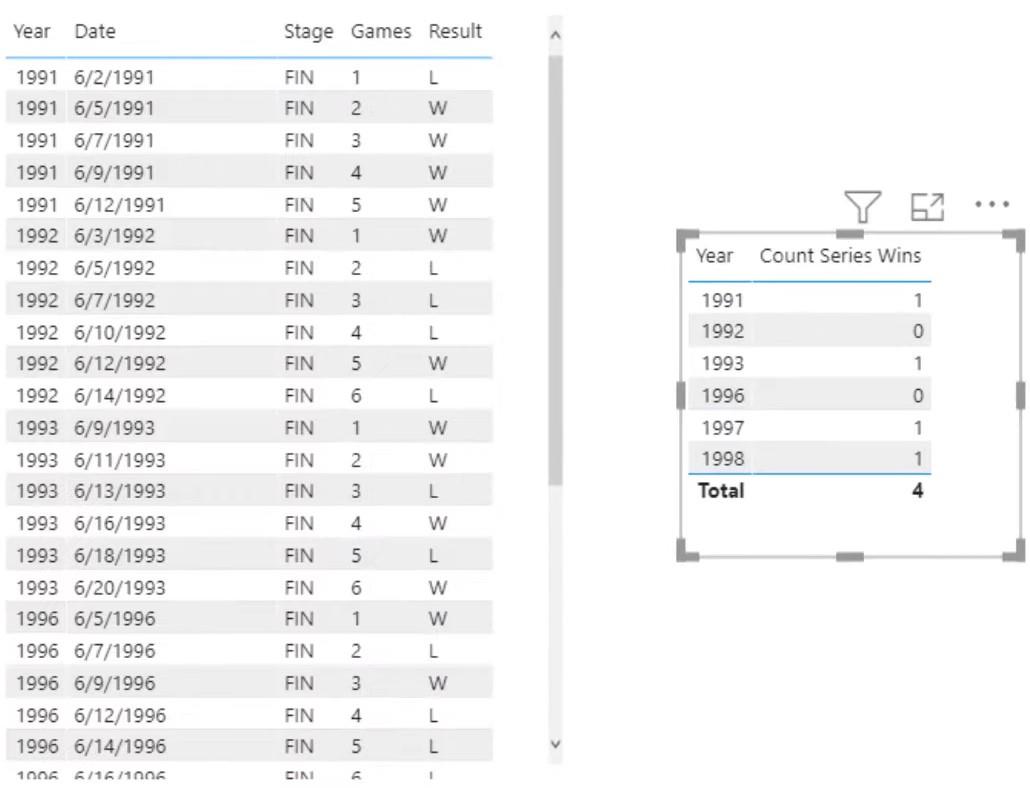
Task: Click the right-middle handle of the visual
Action: [x=1020, y=396]
